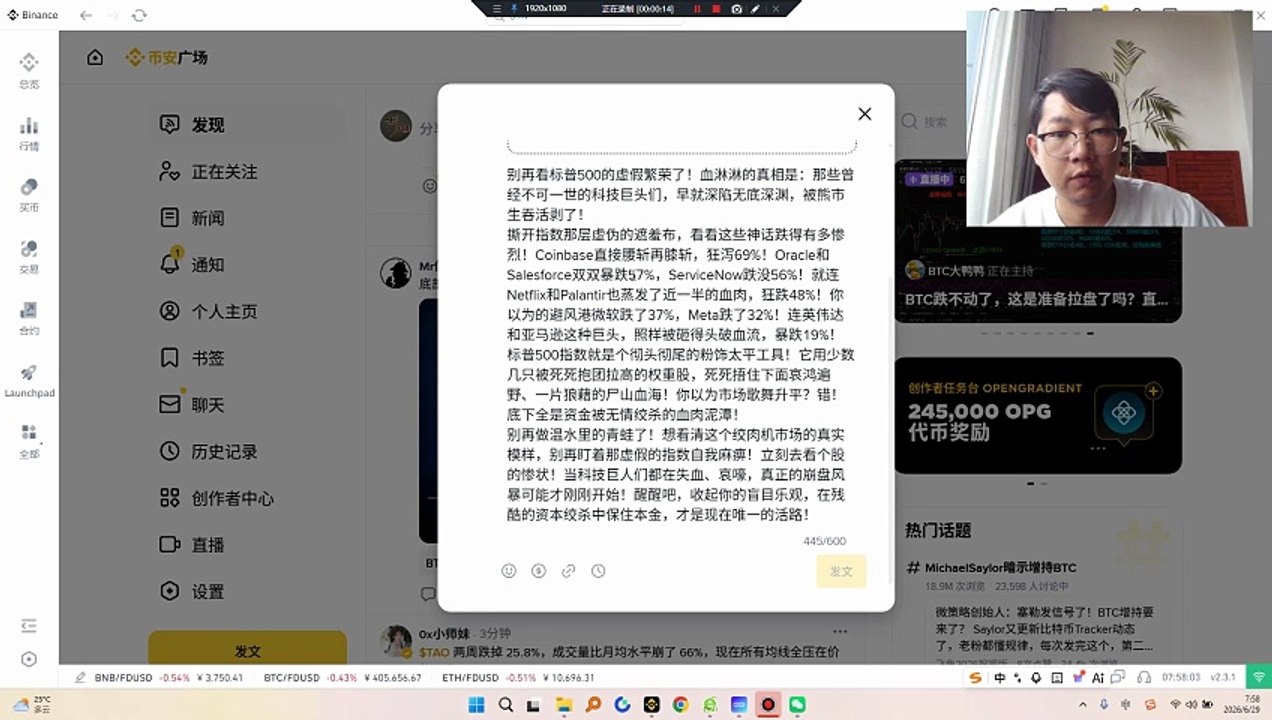This screenshot has width=1272, height=720.
Task: Open Windows taskbar search
Action: tap(506, 705)
